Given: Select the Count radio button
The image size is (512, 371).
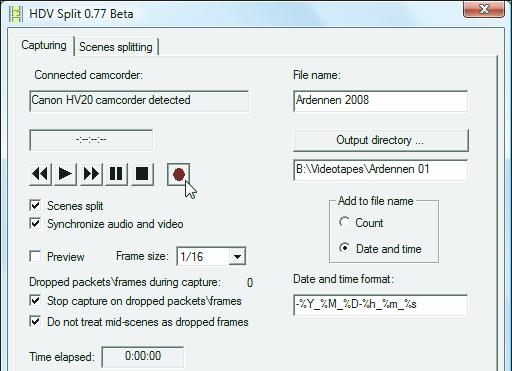Looking at the screenshot, I should pos(344,222).
